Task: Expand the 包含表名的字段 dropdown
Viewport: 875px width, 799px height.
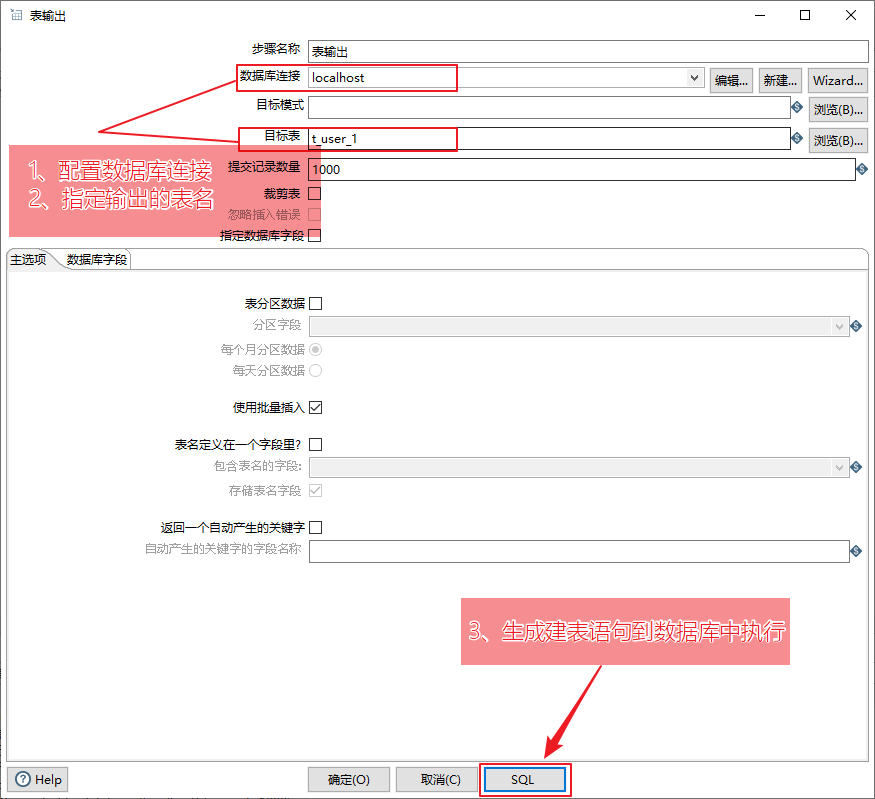Action: click(839, 467)
